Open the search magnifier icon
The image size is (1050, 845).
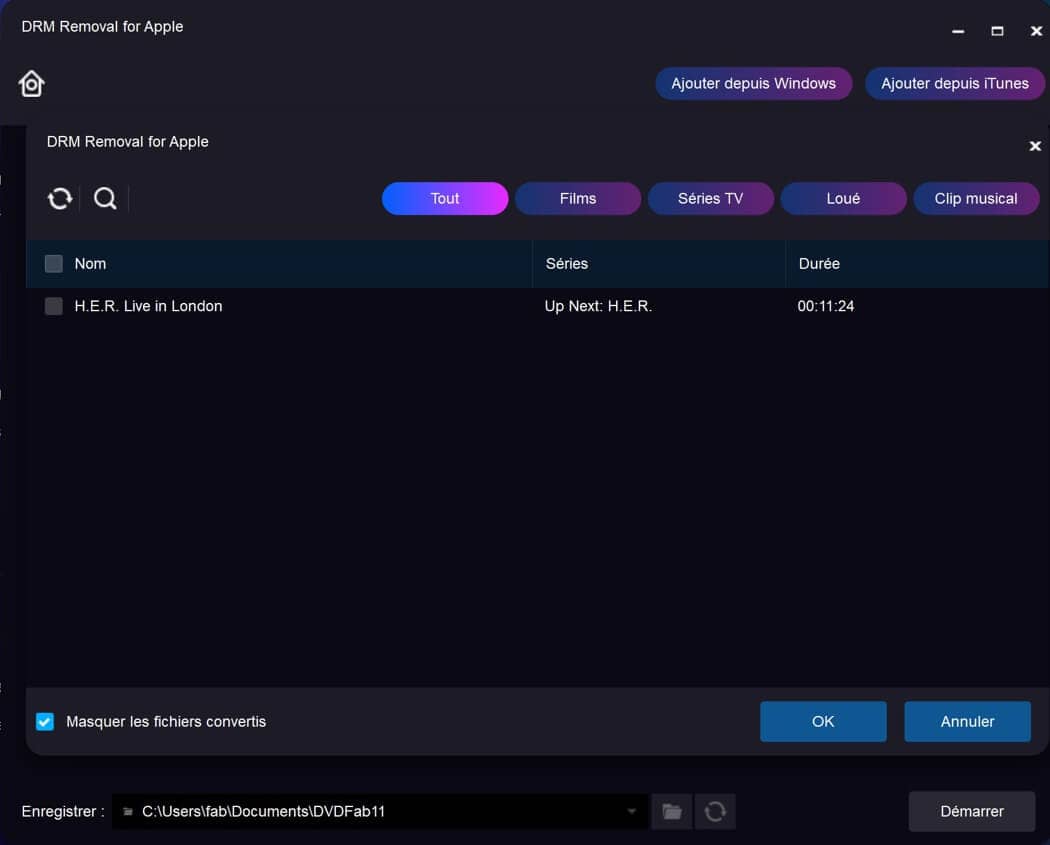105,198
